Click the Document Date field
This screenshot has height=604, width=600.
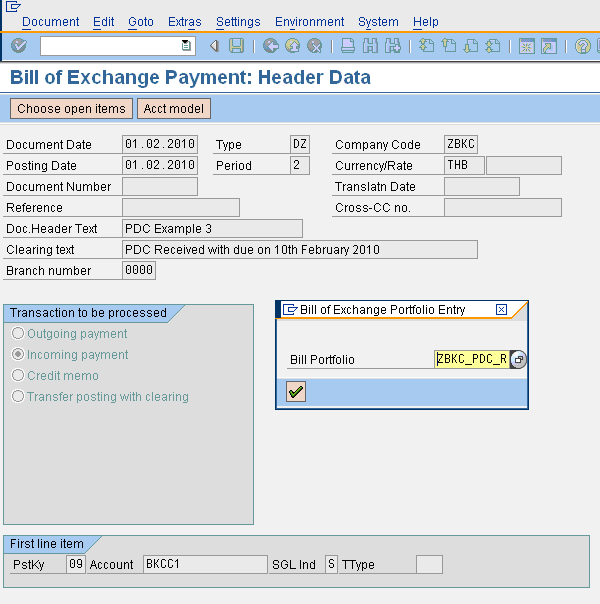coord(160,144)
